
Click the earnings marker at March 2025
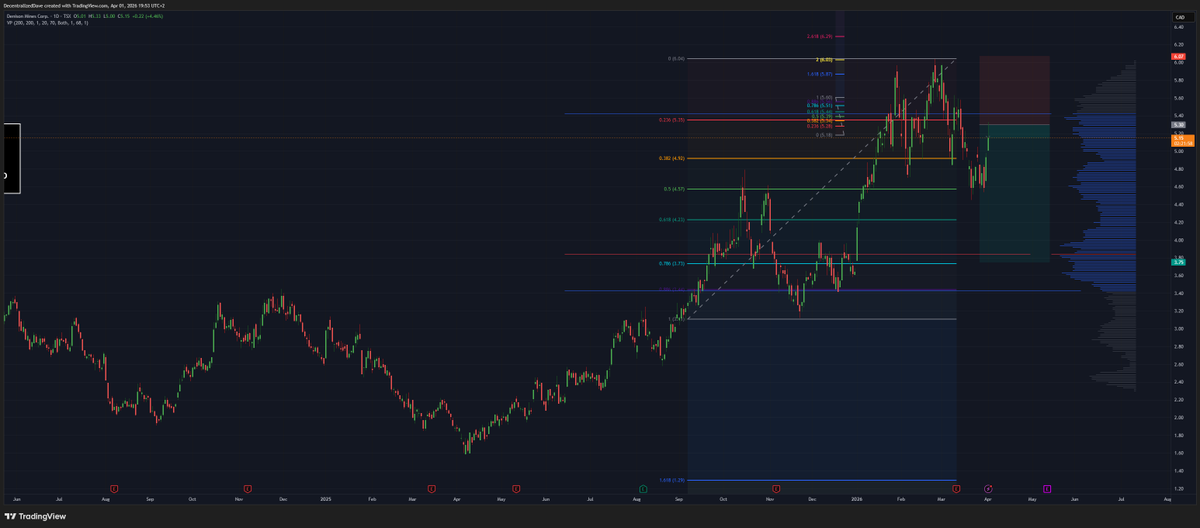(431, 488)
